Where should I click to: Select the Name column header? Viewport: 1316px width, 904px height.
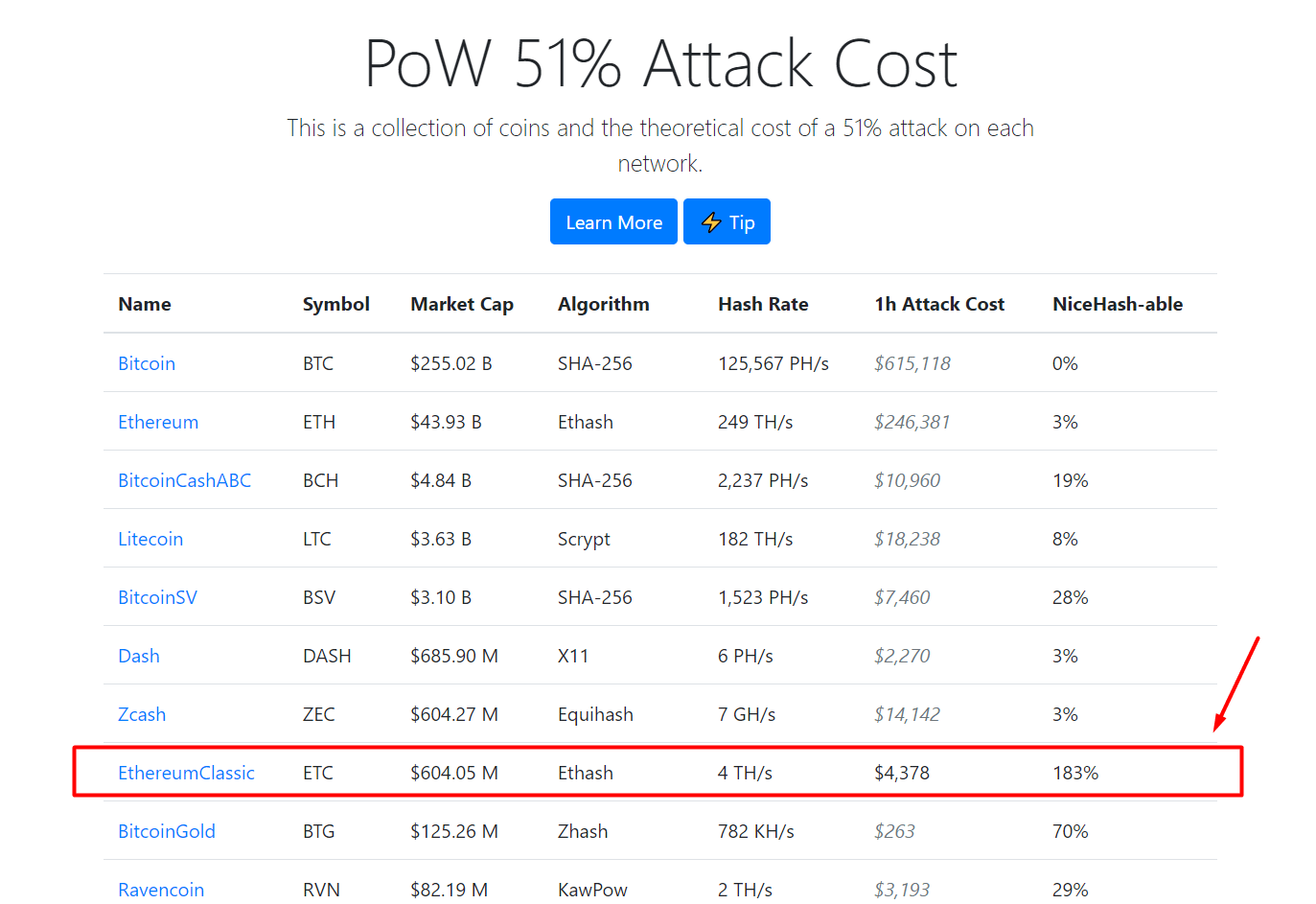[144, 304]
